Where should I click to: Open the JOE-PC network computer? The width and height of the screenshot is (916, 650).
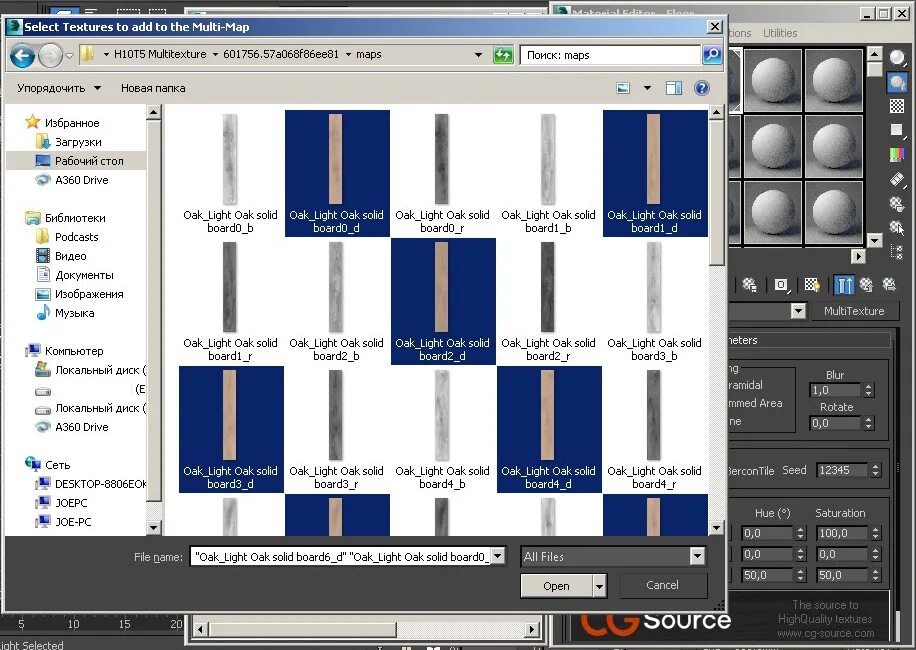[73, 522]
